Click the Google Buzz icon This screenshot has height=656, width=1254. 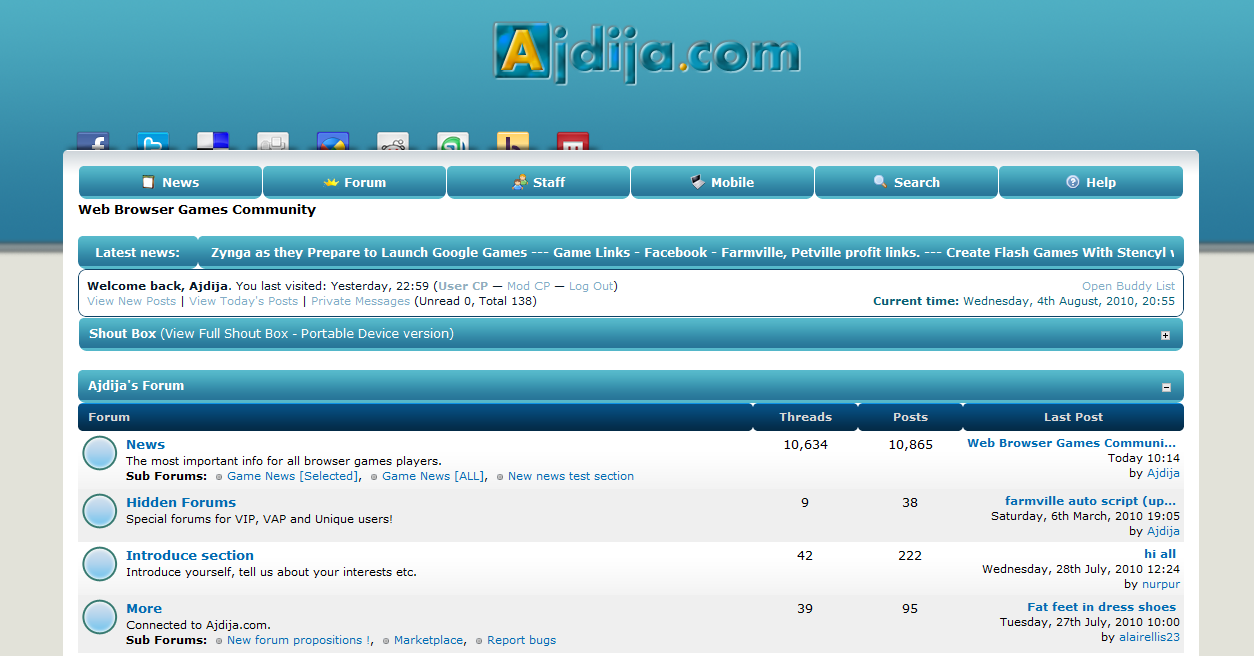pos(333,142)
